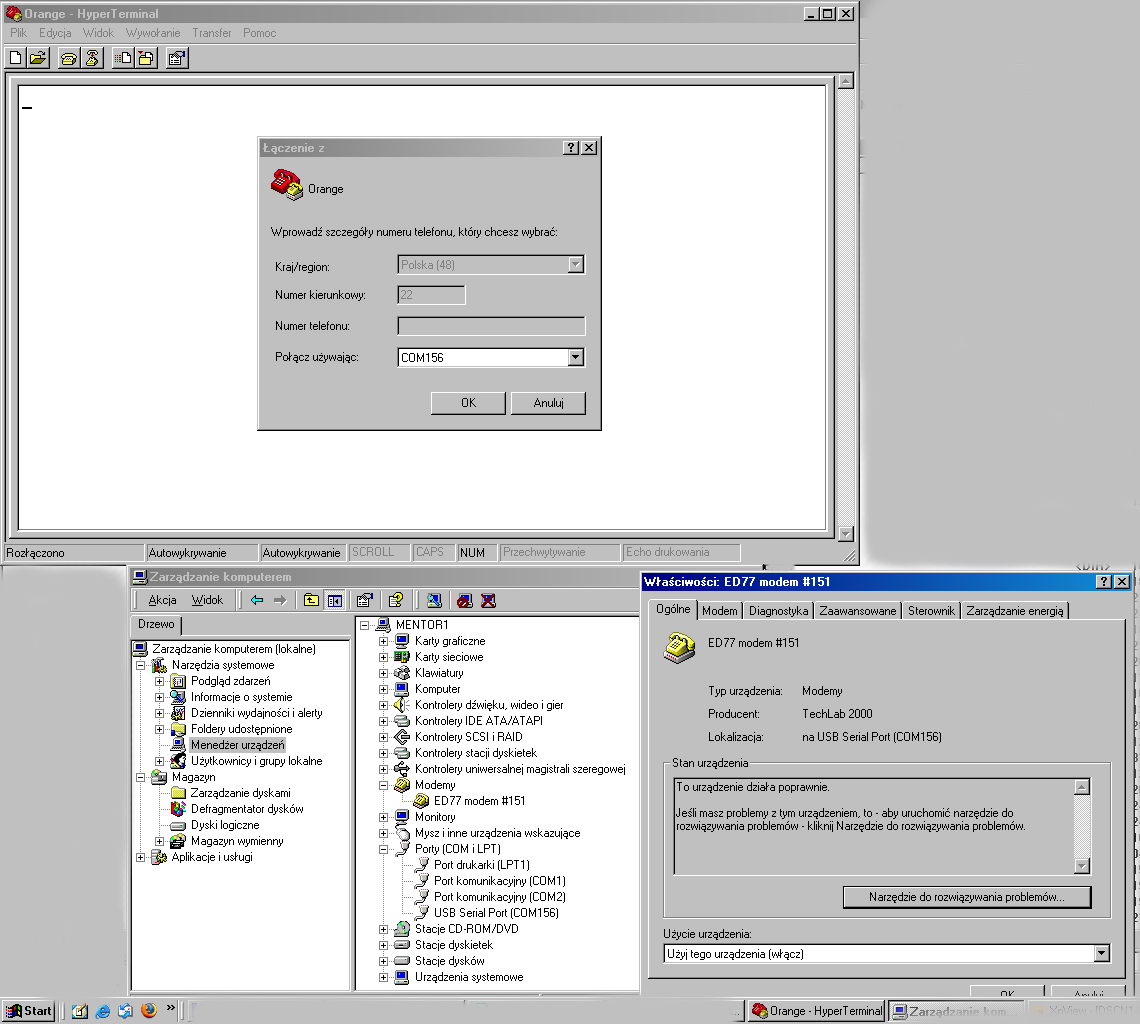This screenshot has height=1024, width=1140.
Task: Collapse Narzędzia systemowe in left tree
Action: click(x=141, y=665)
